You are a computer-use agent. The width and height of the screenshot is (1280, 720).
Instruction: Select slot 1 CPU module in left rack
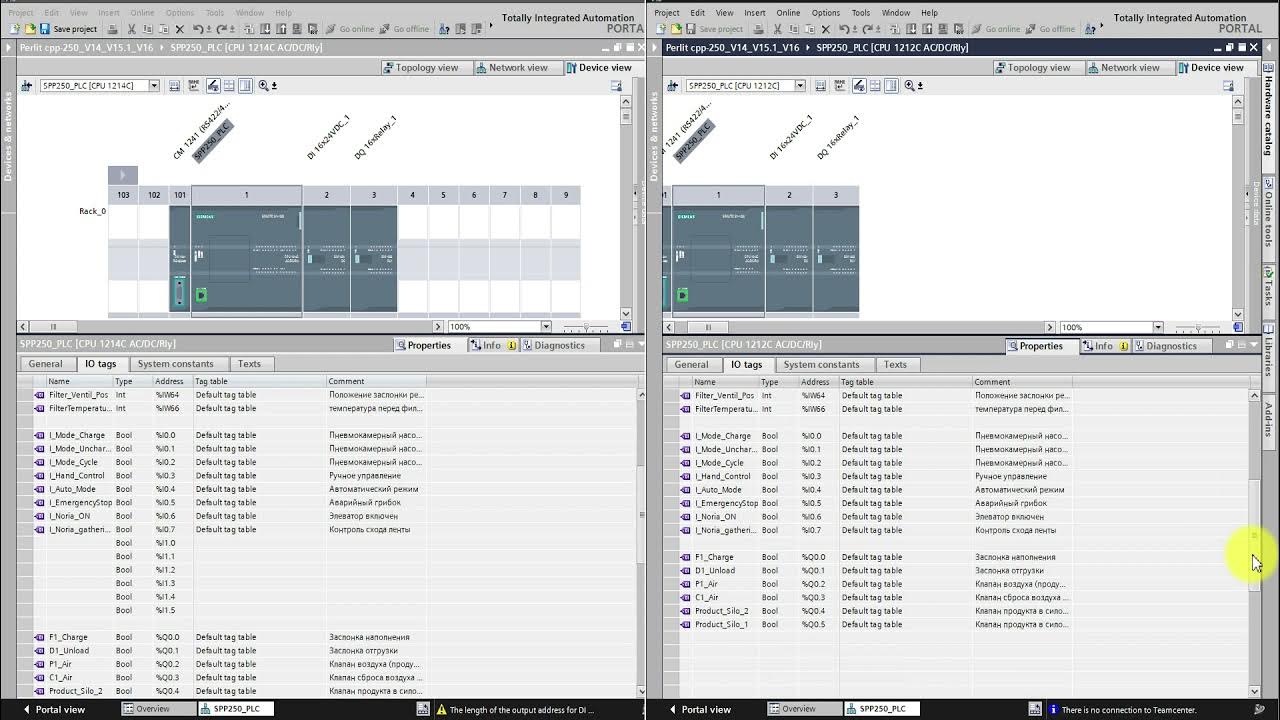tap(246, 260)
